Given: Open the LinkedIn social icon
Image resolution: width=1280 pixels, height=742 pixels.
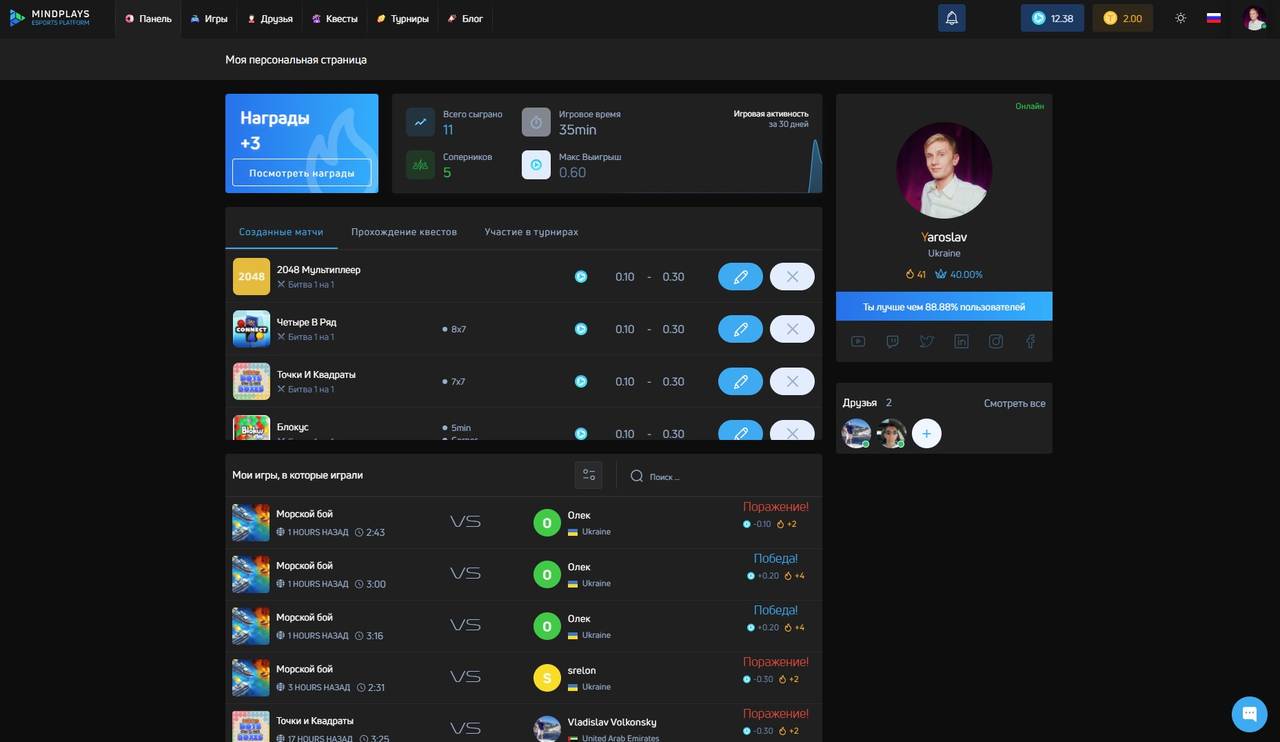Looking at the screenshot, I should pyautogui.click(x=961, y=341).
